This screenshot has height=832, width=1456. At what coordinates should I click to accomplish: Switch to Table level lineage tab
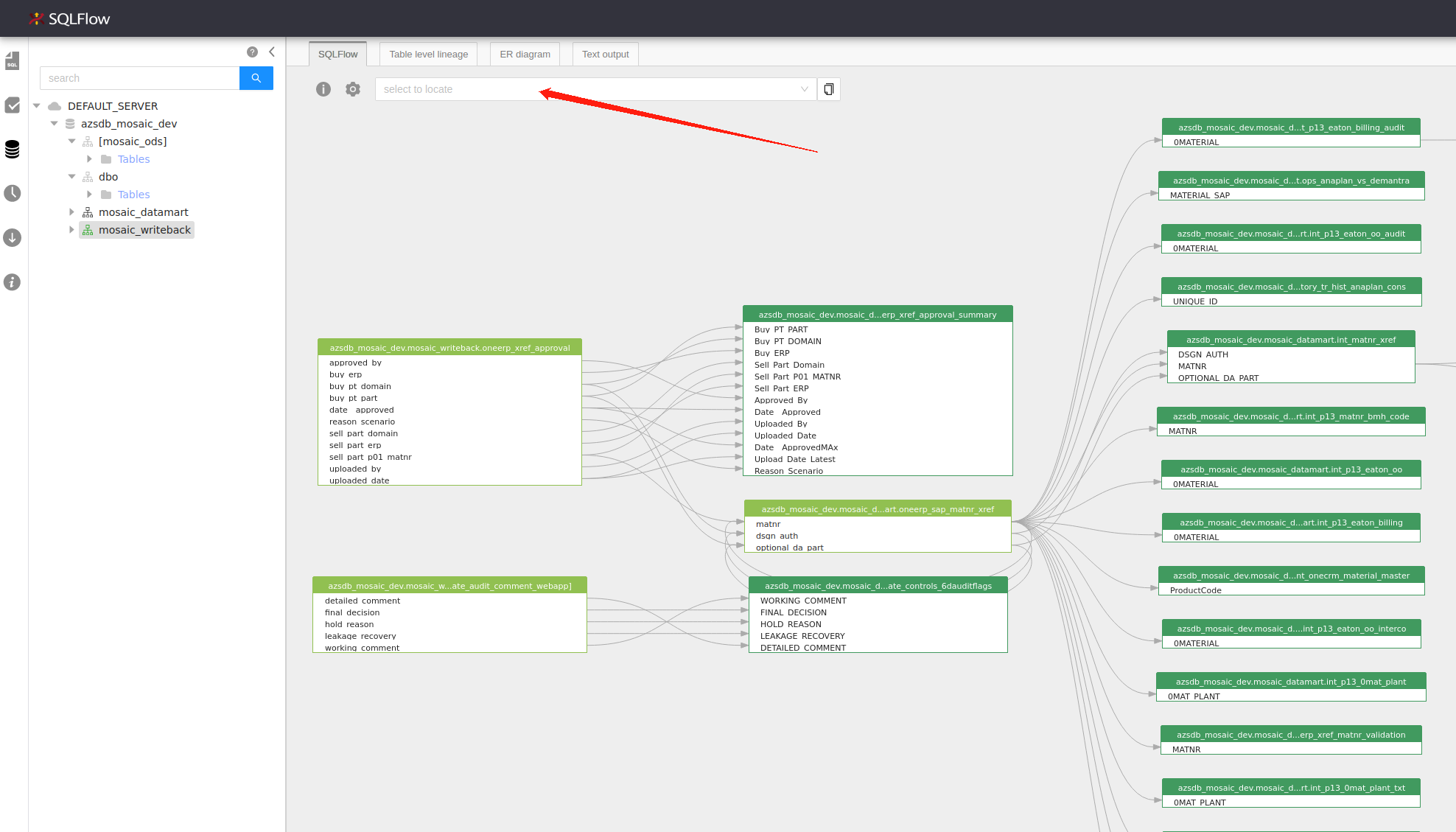(x=429, y=54)
